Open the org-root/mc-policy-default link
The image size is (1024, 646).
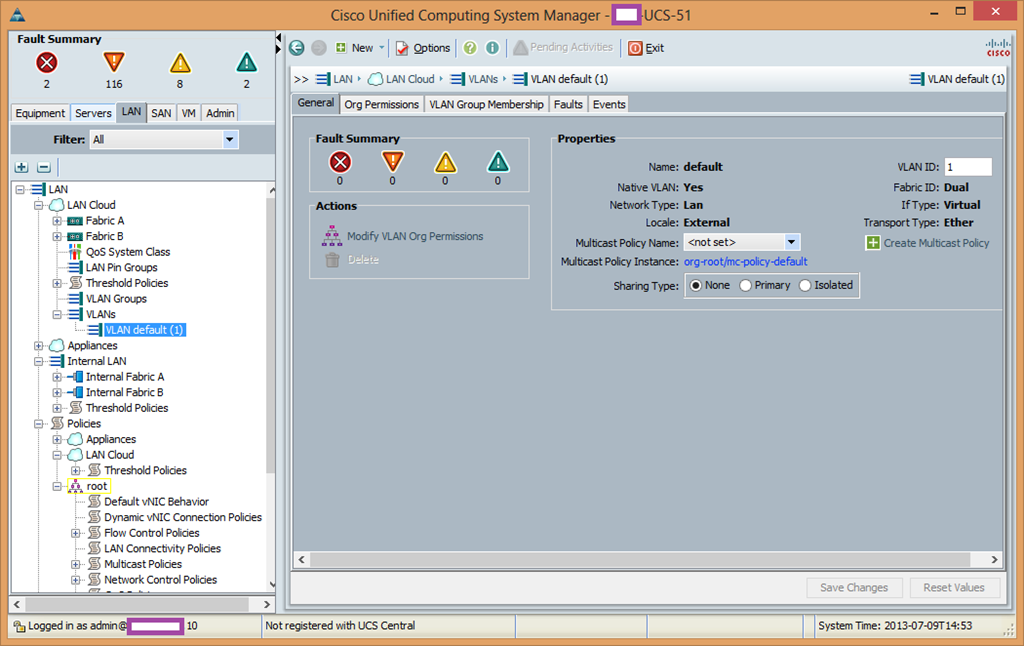pos(745,262)
